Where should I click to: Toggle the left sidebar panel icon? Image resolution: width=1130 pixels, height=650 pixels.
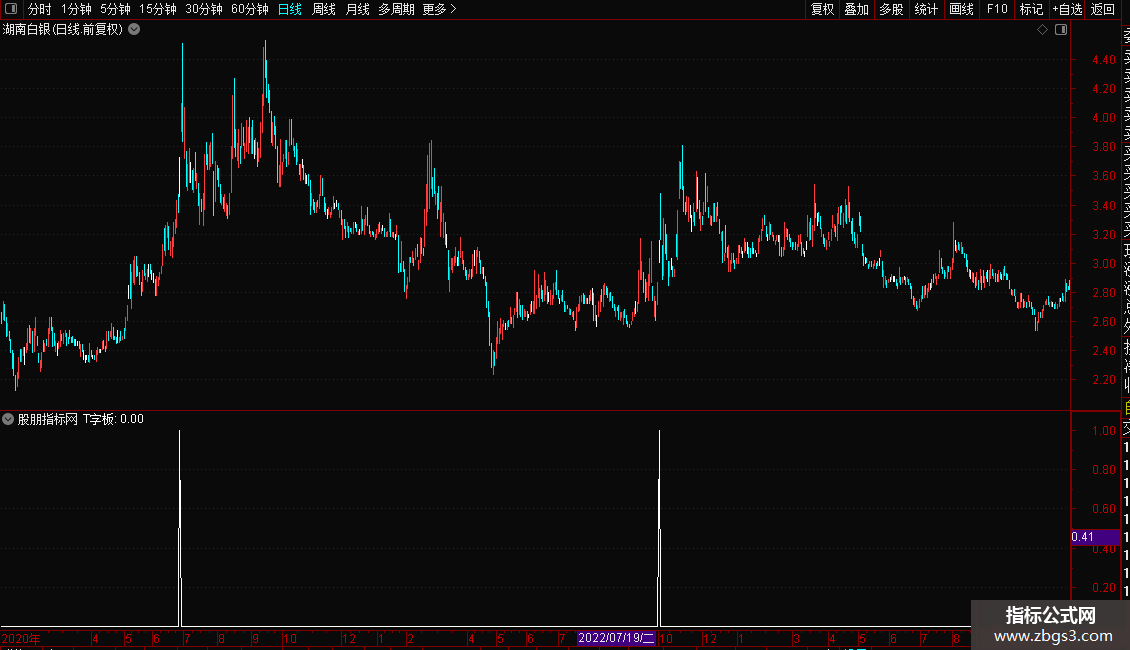click(x=11, y=9)
